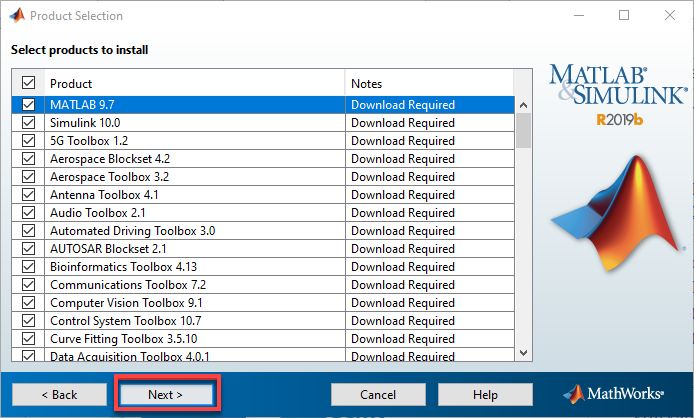Uncheck the Automated Driving Toolbox 3.0 checkbox
Viewport: 694px width, 418px height.
28,231
